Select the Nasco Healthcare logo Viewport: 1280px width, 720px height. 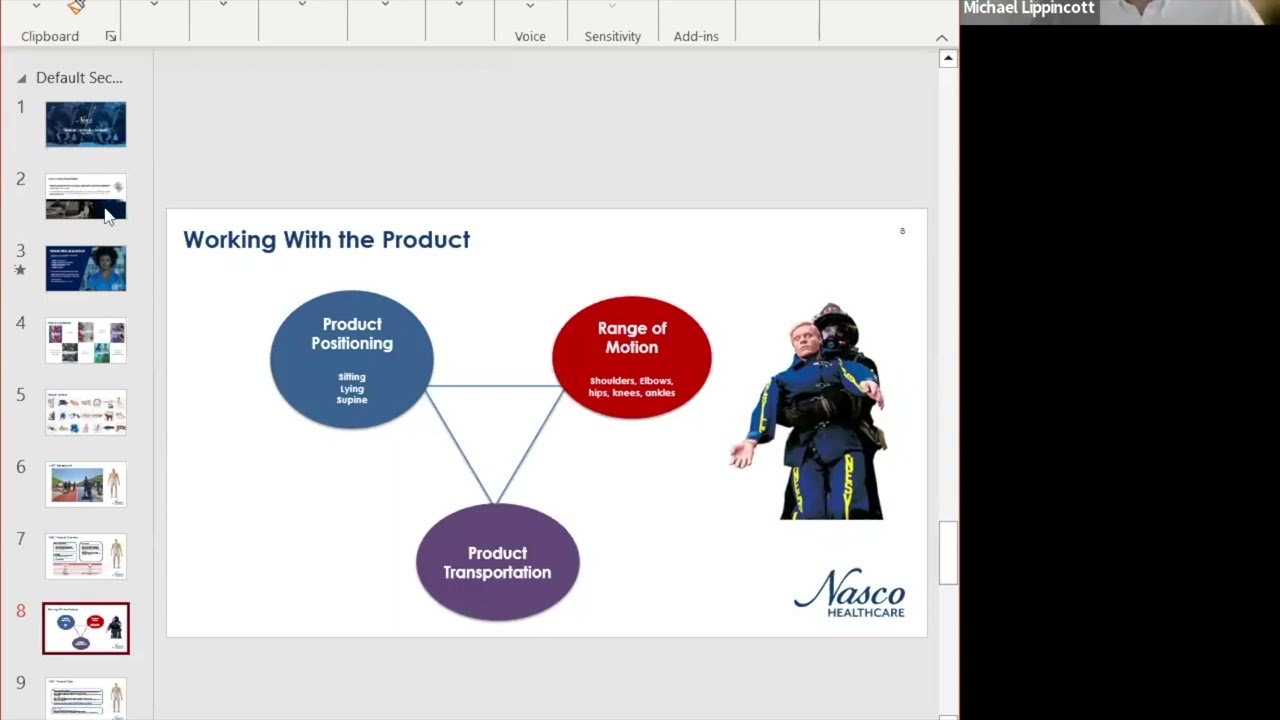pyautogui.click(x=850, y=593)
